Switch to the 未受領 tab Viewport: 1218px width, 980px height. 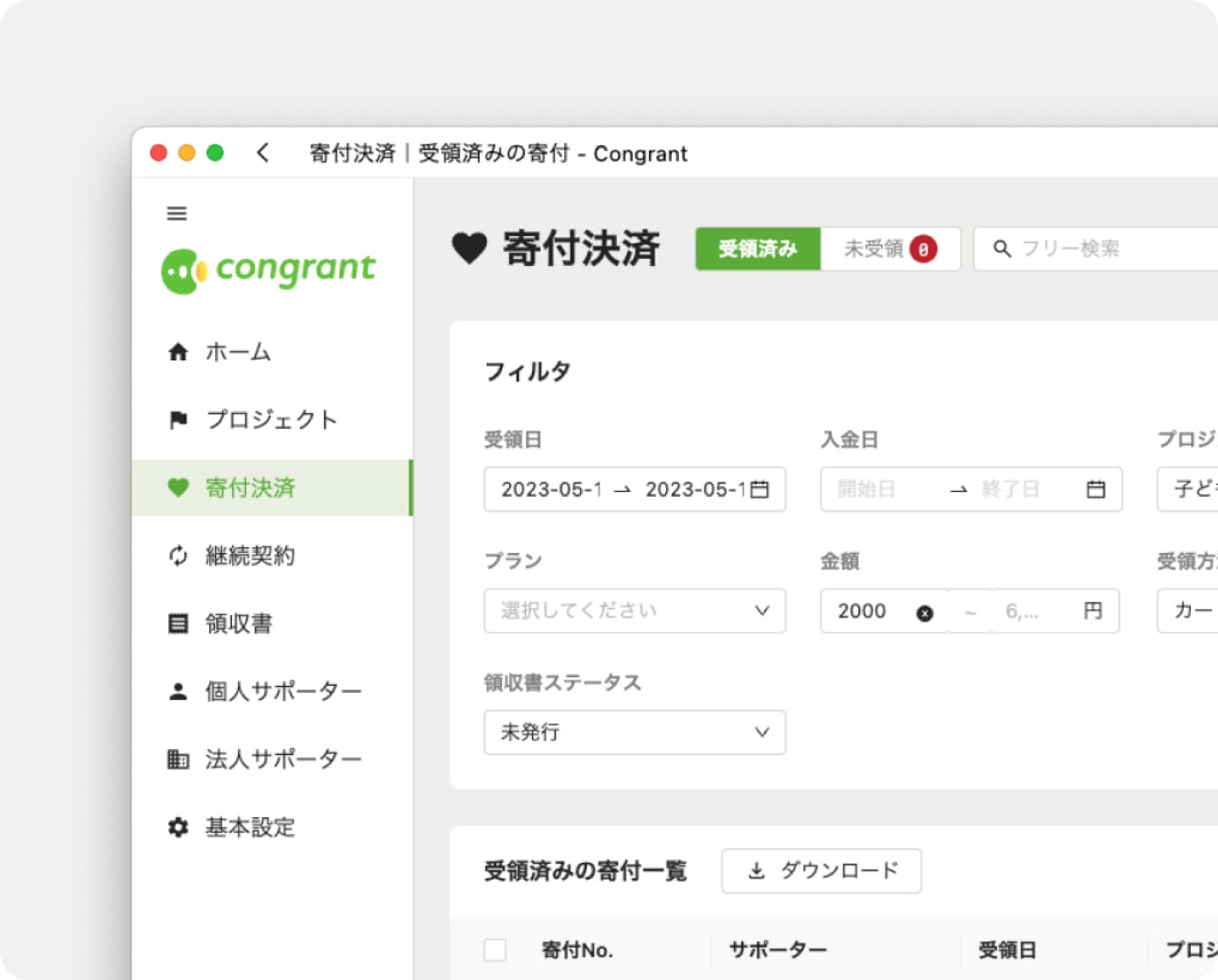[x=889, y=249]
